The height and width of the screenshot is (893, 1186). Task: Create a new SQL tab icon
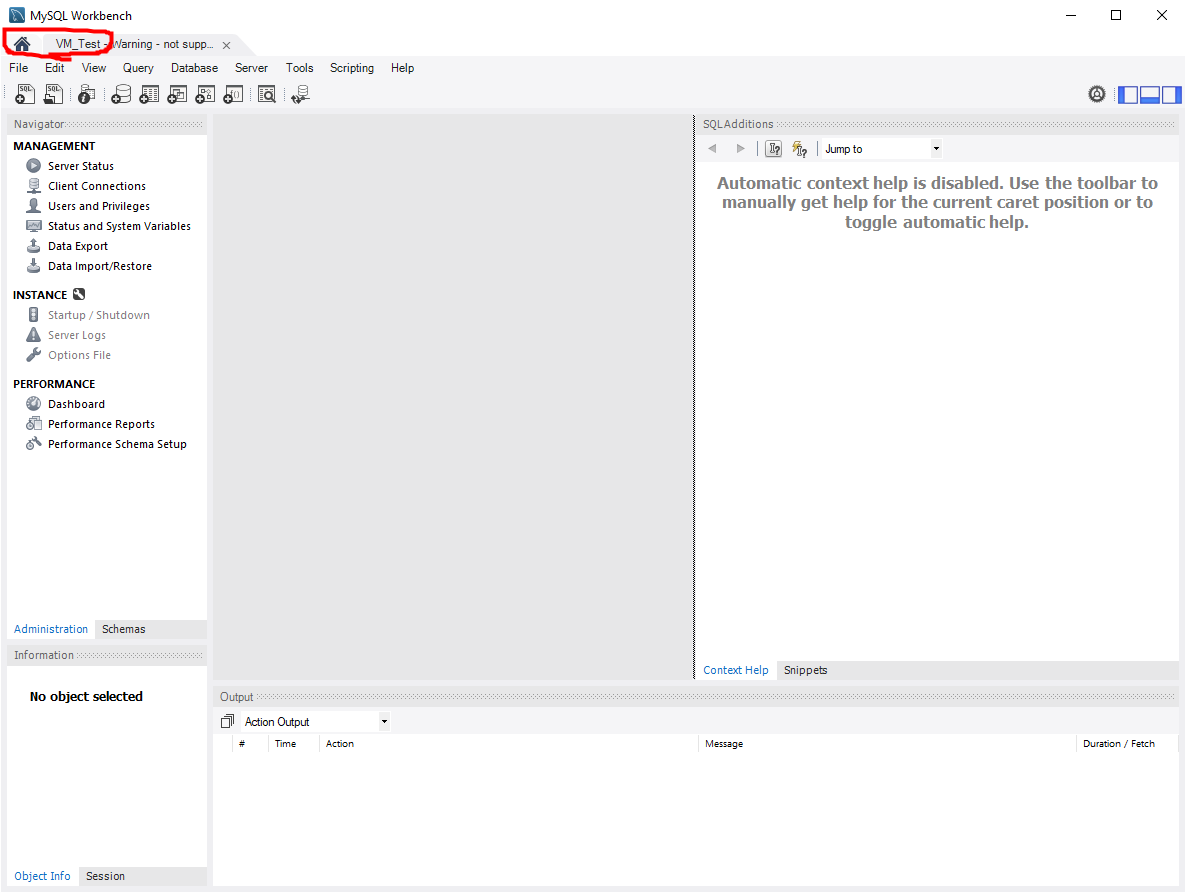[25, 95]
